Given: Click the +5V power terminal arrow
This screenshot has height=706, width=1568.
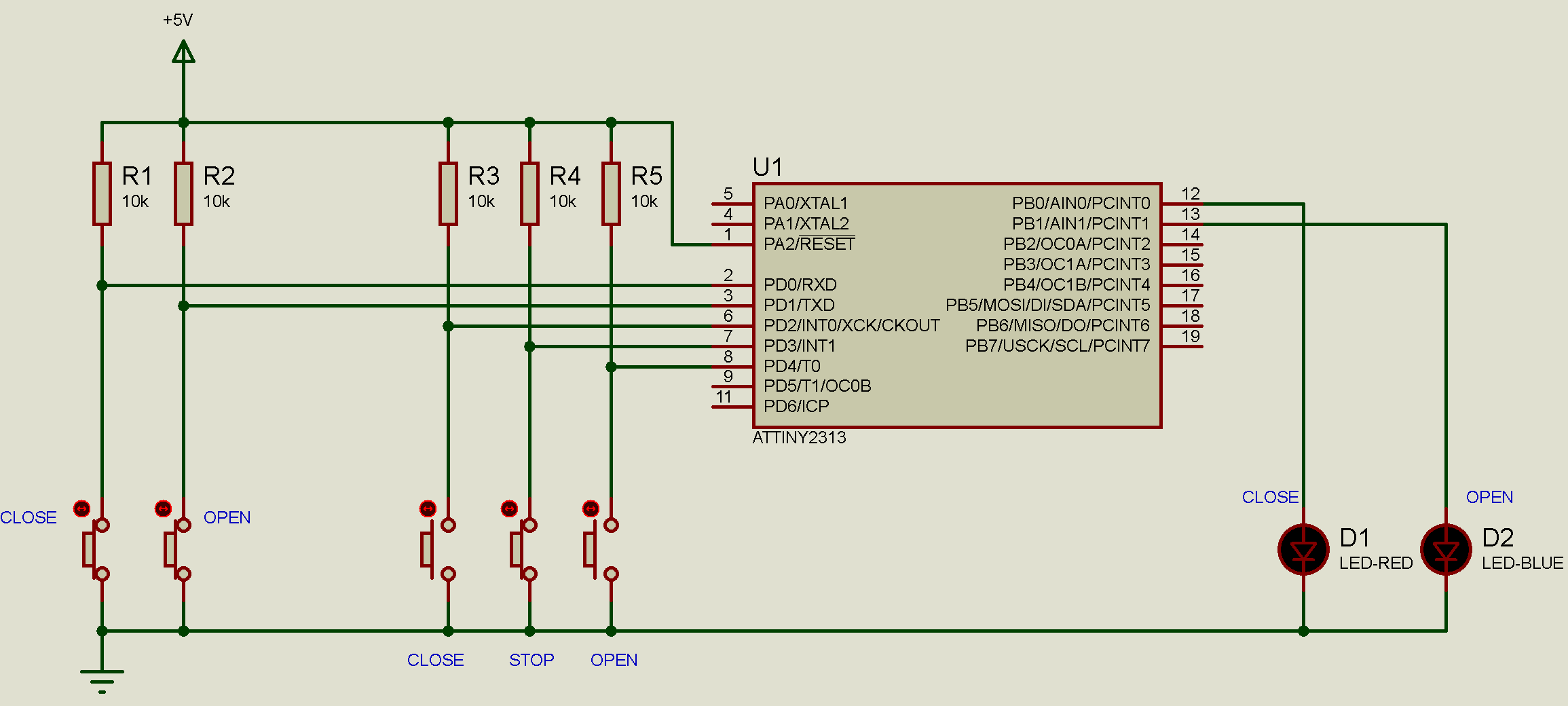Looking at the screenshot, I should pyautogui.click(x=183, y=52).
